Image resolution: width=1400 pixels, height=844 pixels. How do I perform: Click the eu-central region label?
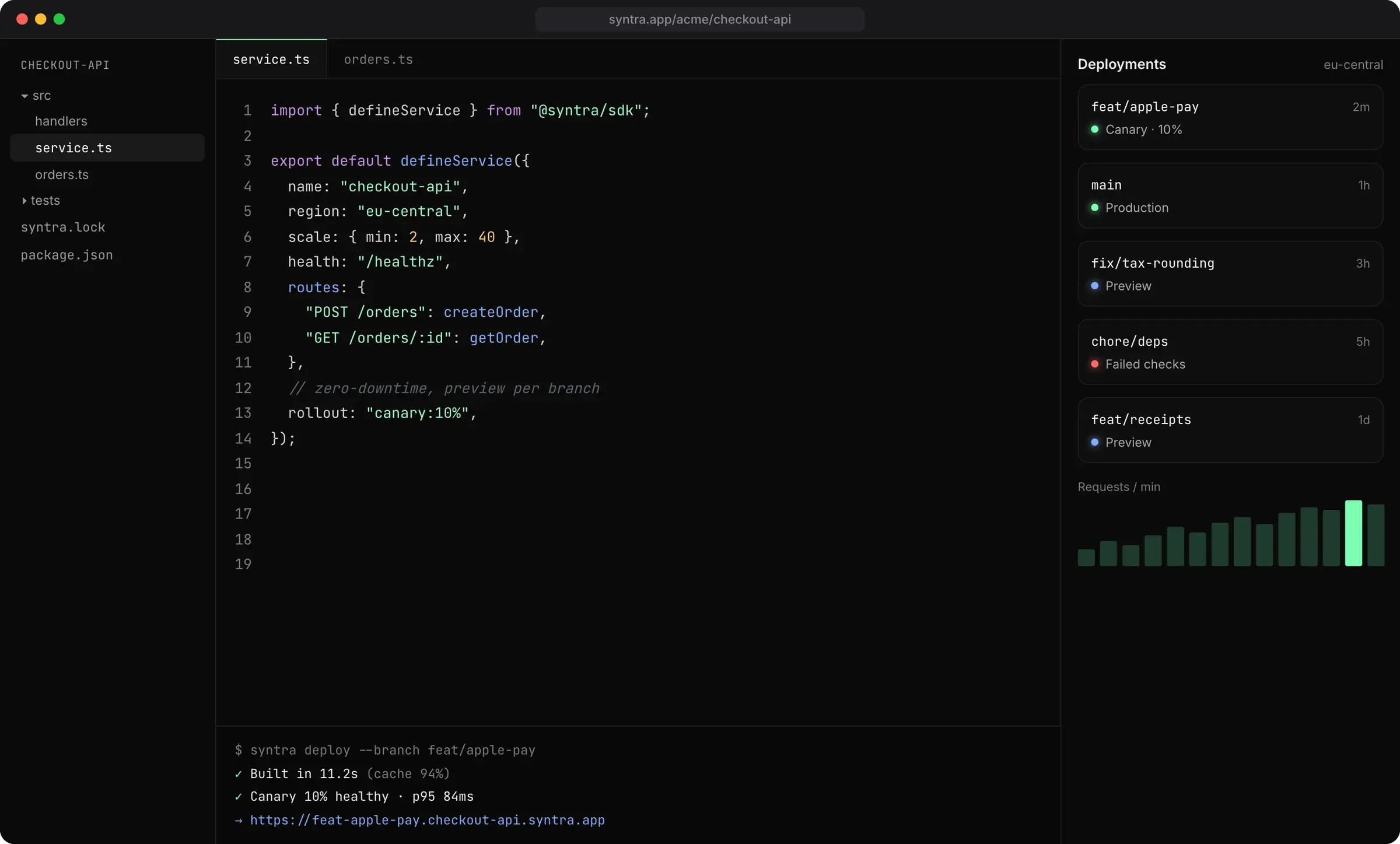1353,65
